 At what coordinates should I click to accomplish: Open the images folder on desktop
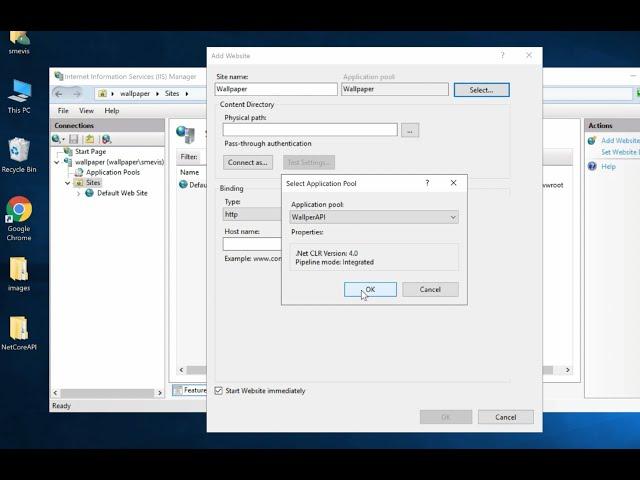coord(19,274)
